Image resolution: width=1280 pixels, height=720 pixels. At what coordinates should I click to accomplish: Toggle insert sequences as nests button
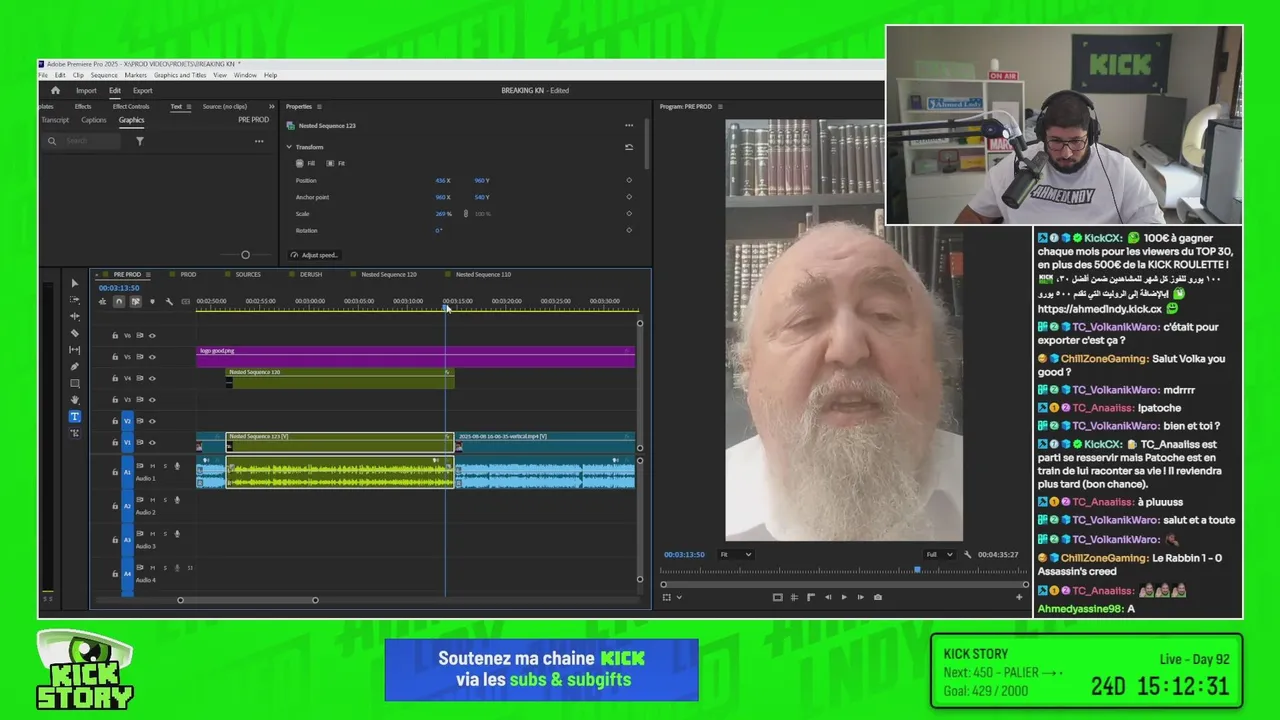102,301
